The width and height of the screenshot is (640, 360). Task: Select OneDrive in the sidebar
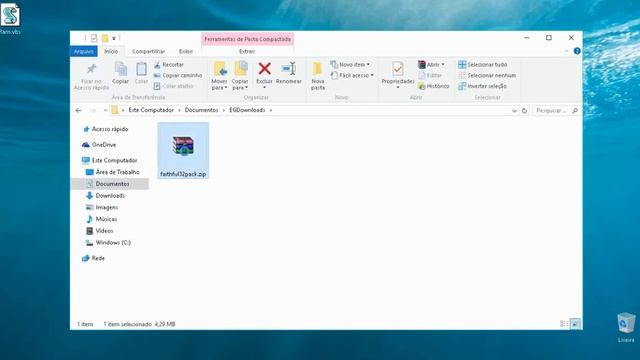[x=99, y=144]
